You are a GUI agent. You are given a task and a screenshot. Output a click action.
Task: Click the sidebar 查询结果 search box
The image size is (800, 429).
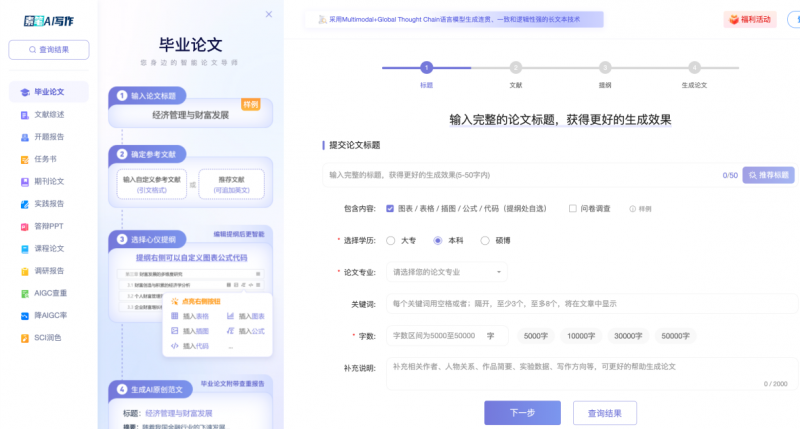pyautogui.click(x=49, y=50)
